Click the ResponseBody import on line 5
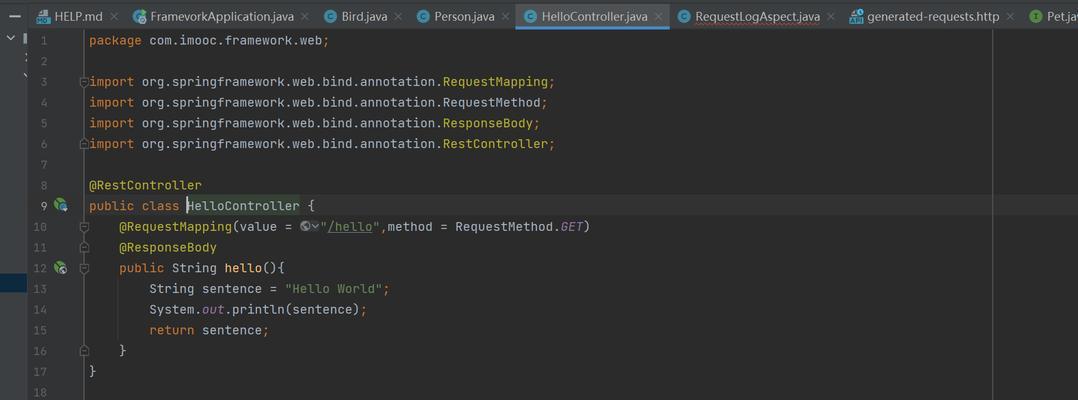This screenshot has width=1078, height=400. pos(487,123)
